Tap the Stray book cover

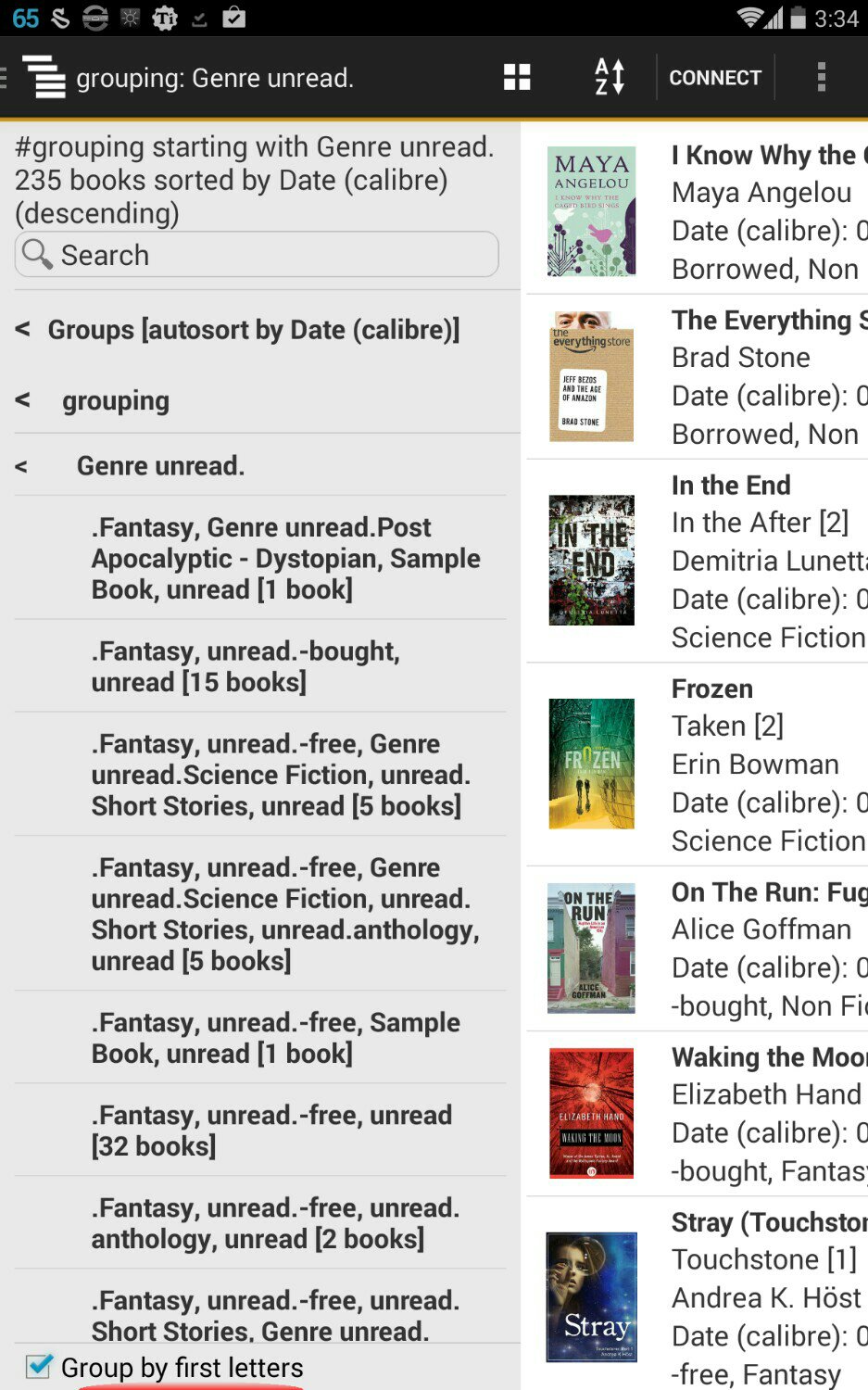point(591,1296)
